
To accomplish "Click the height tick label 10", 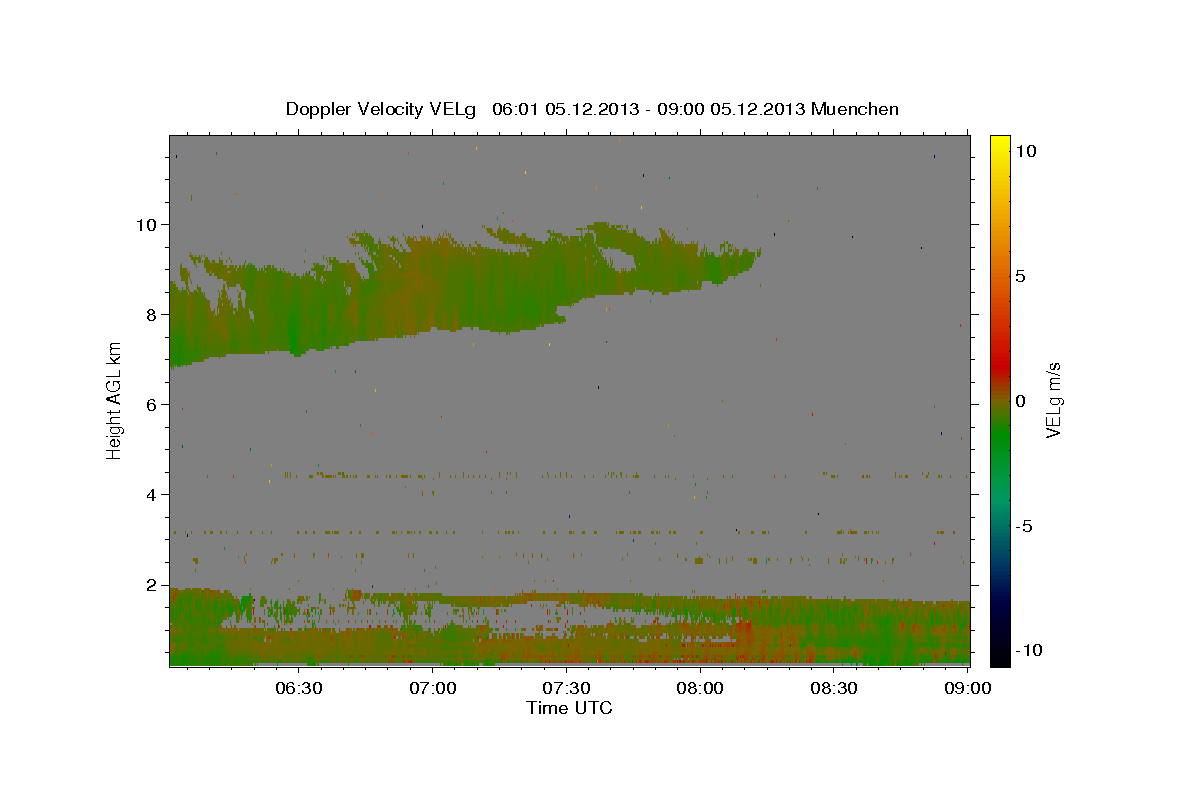I will pos(147,224).
